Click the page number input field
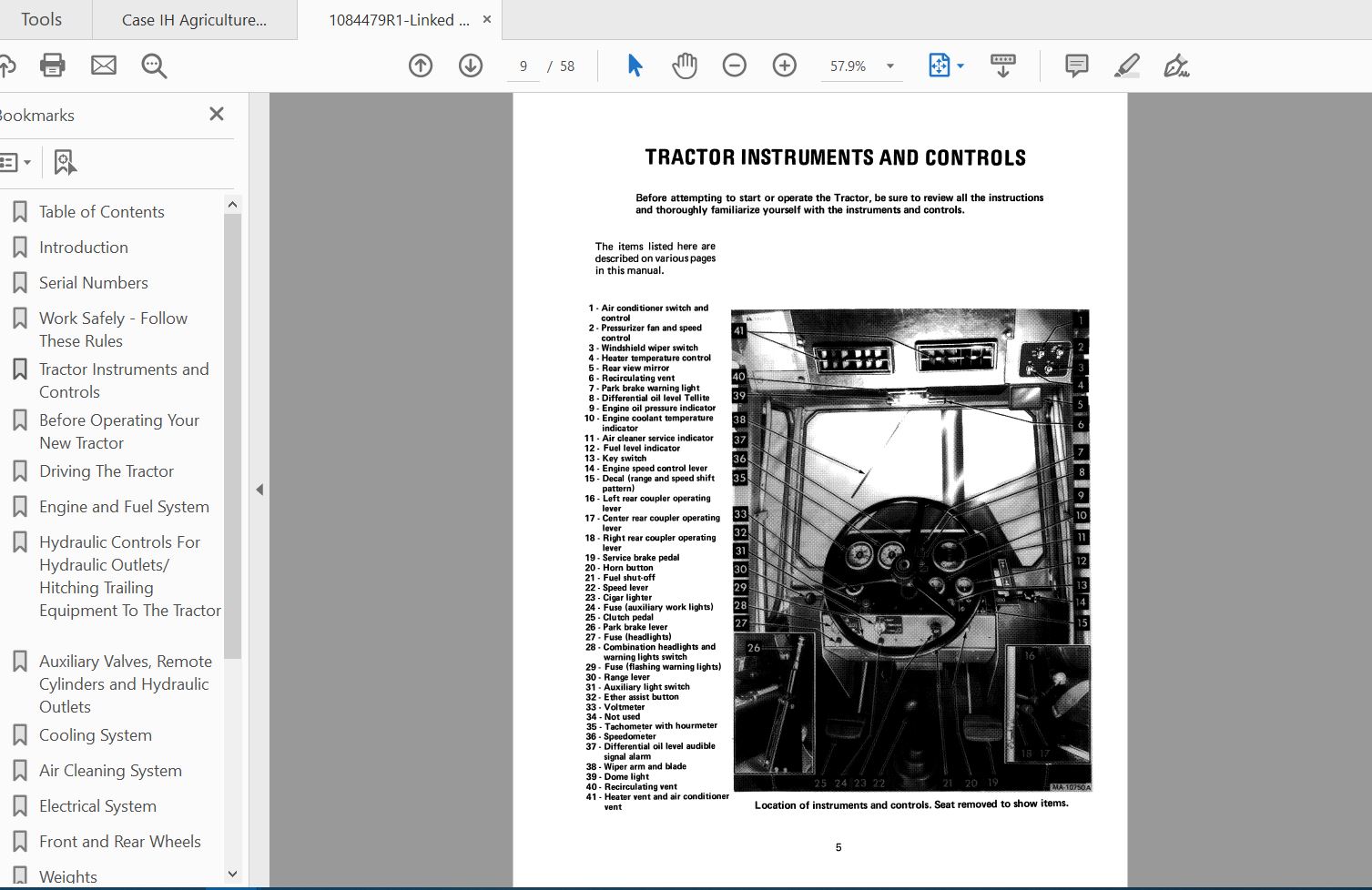1372x890 pixels. (523, 66)
